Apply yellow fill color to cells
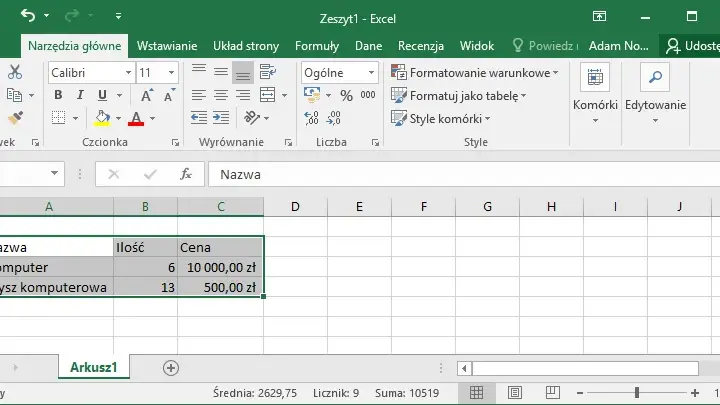Image resolution: width=720 pixels, height=405 pixels. coord(102,118)
